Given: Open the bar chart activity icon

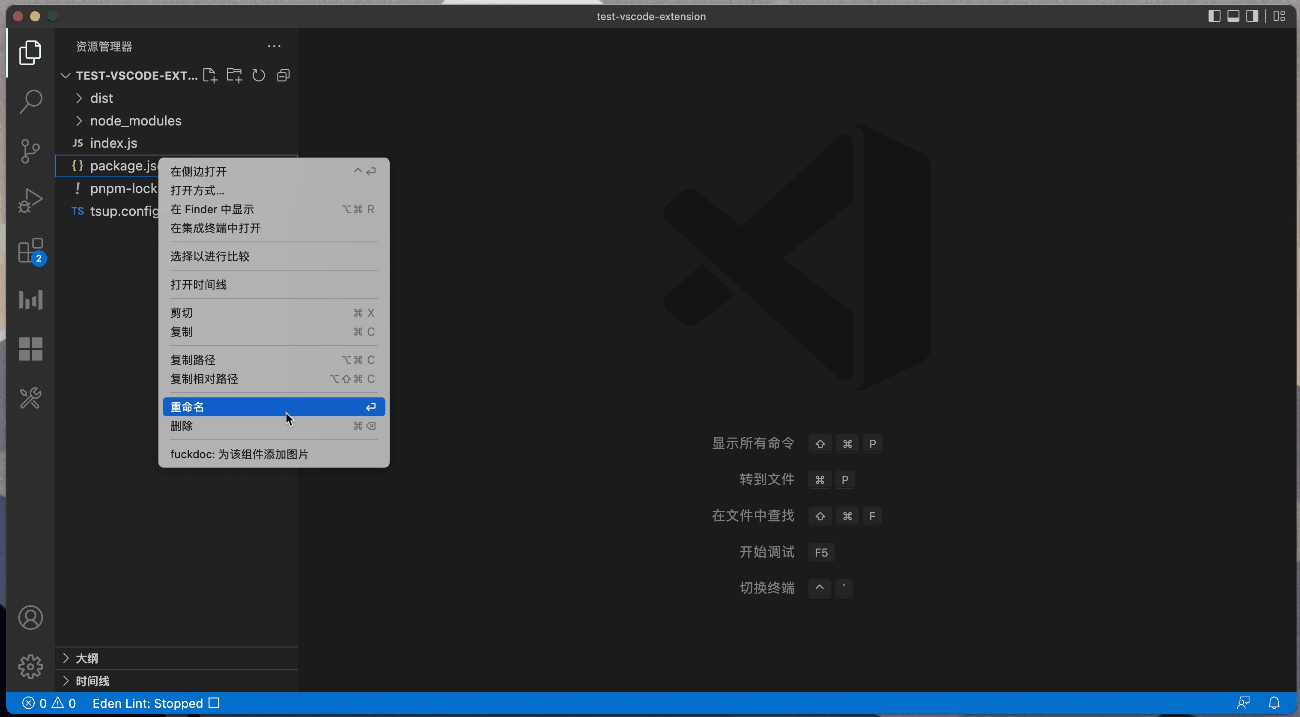Looking at the screenshot, I should (31, 299).
